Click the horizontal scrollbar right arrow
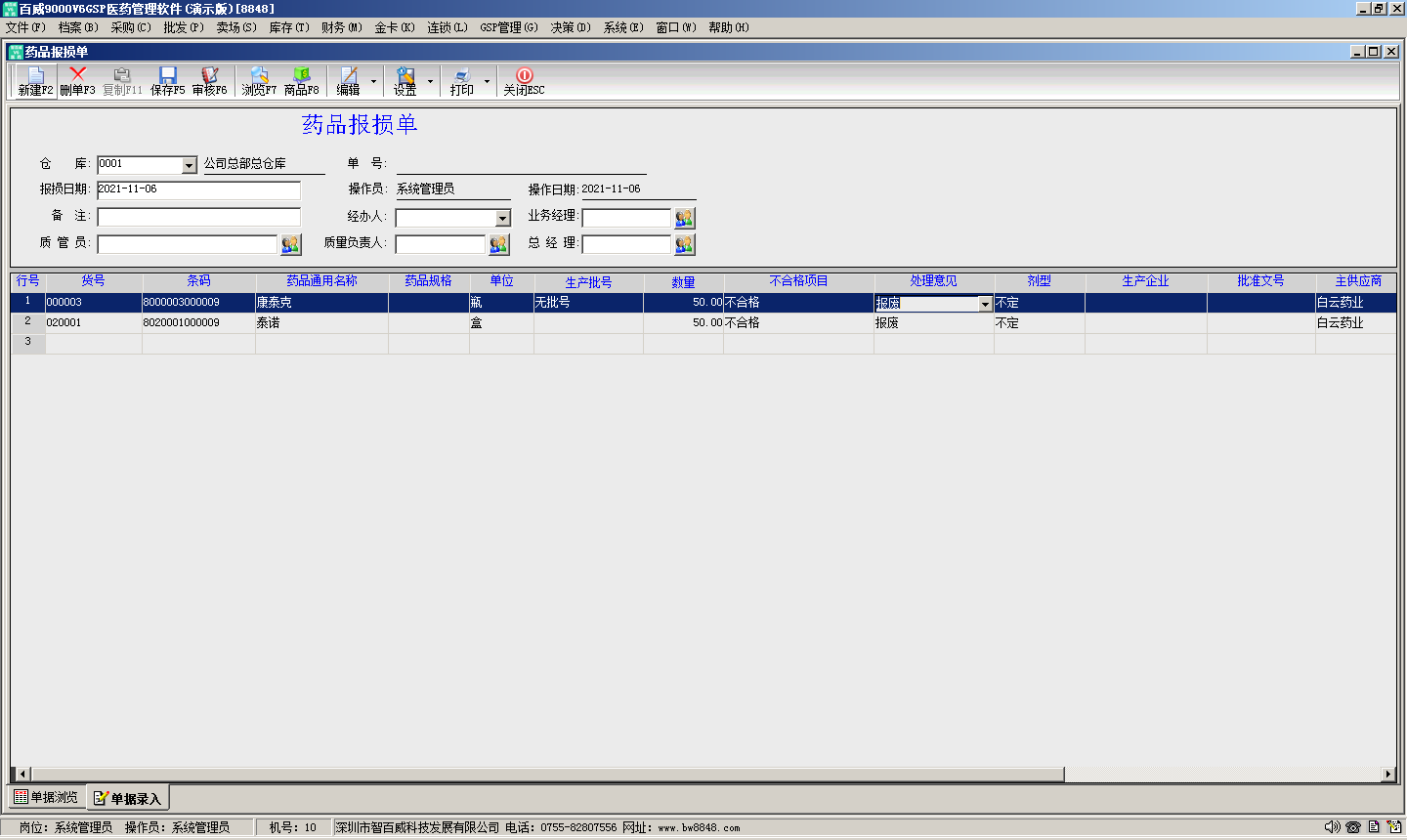This screenshot has width=1407, height=840. click(x=1387, y=775)
